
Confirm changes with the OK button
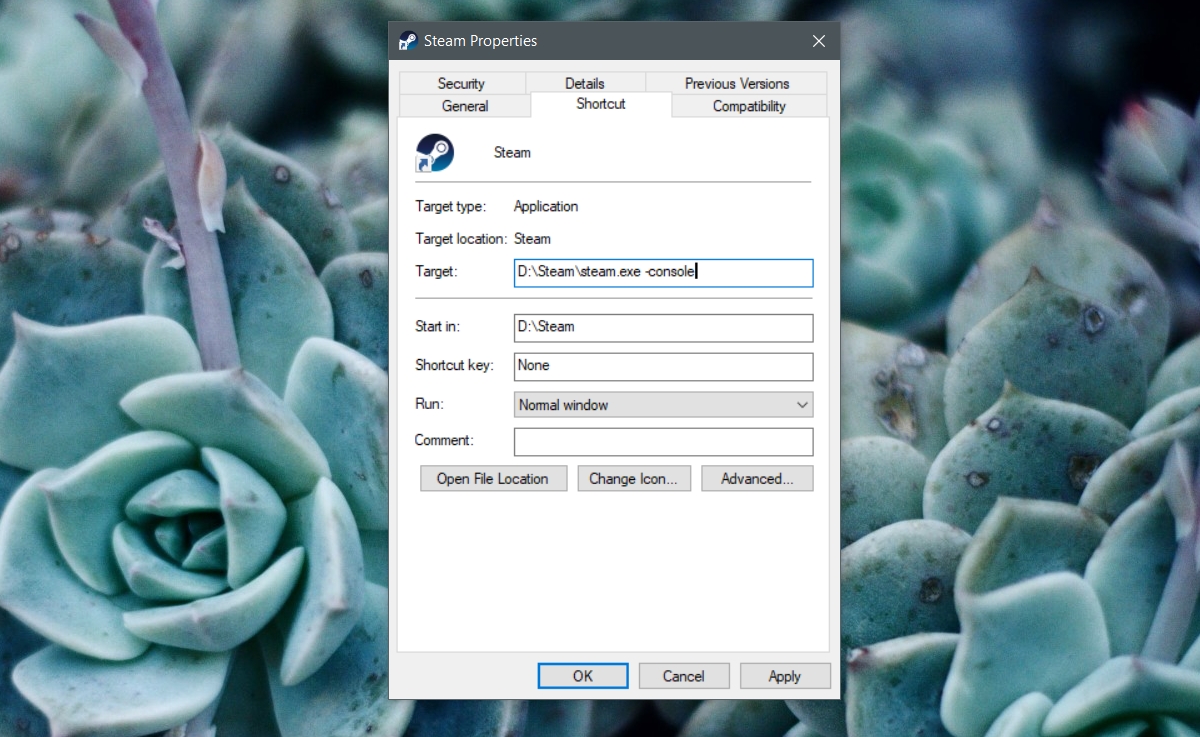coord(583,676)
